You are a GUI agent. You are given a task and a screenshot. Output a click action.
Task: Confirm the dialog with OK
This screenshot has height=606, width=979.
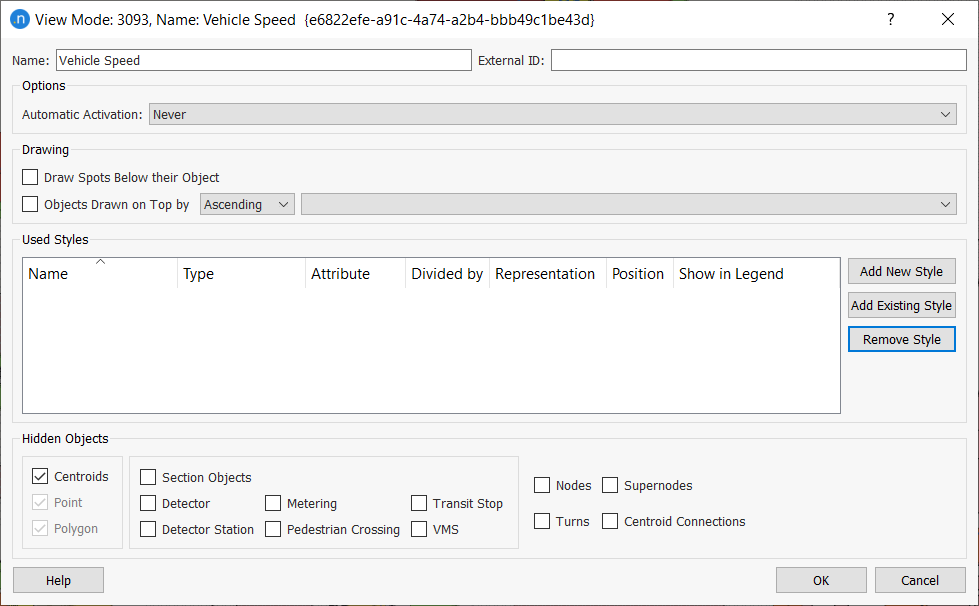[x=821, y=581]
